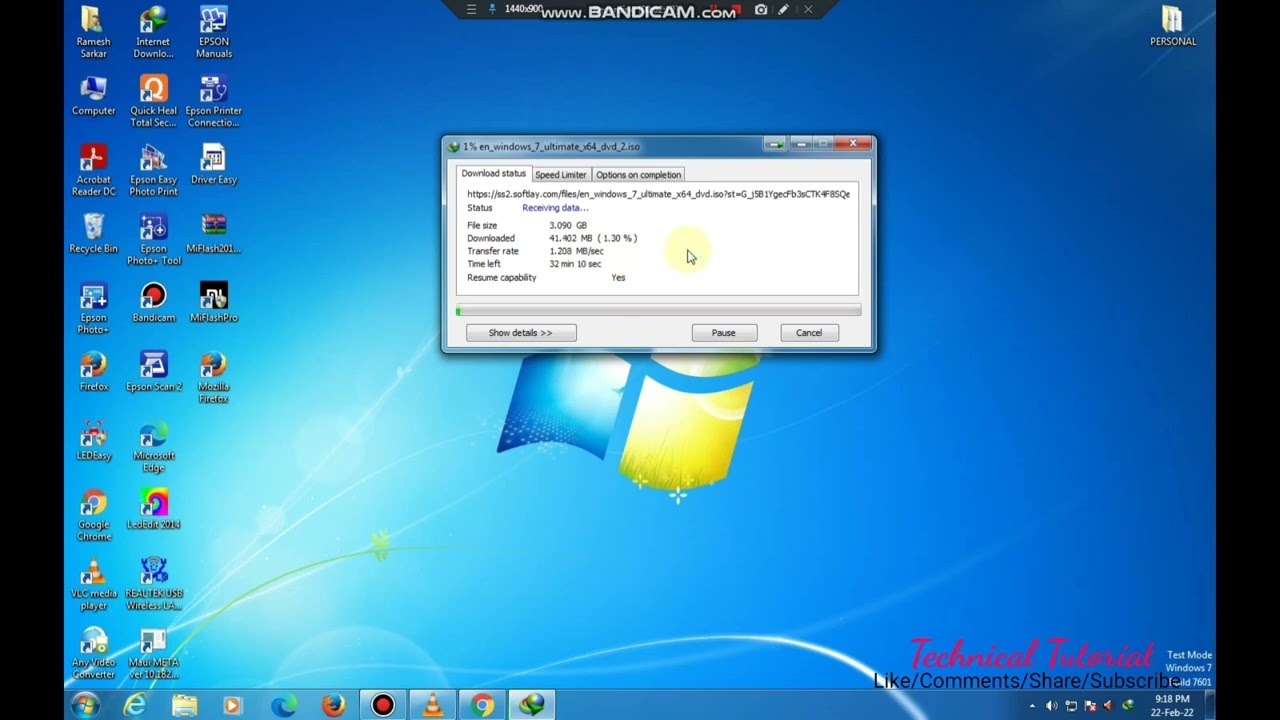
Task: Open the taskbar clock 9:18 PM
Action: (x=1172, y=706)
